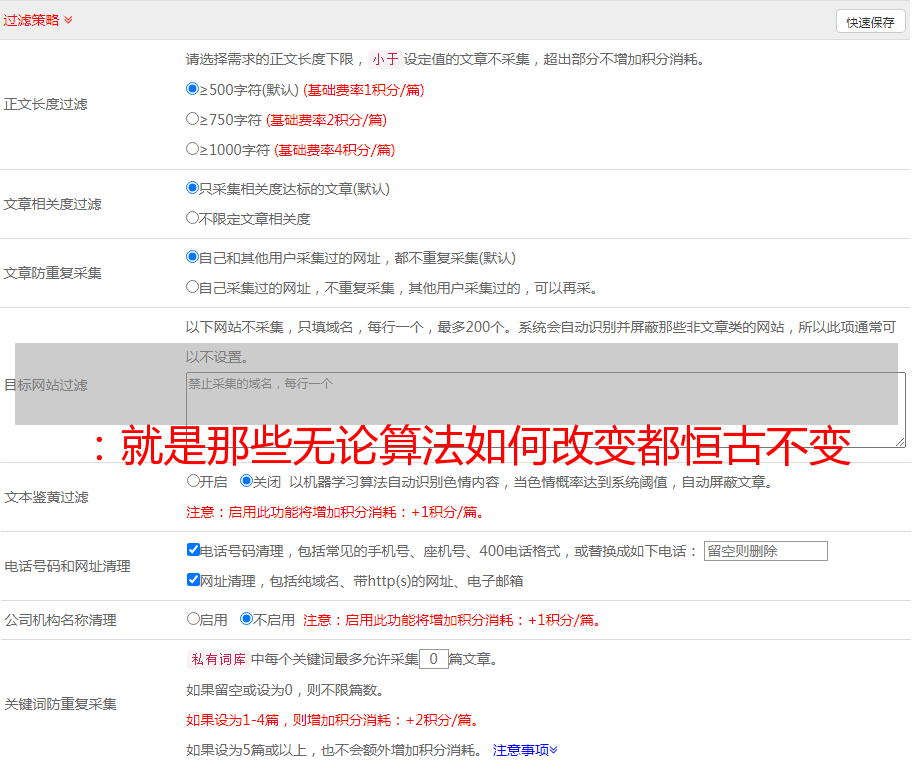Select 启用 for 公司机构名称清理
This screenshot has height=768, width=912.
pyautogui.click(x=194, y=619)
